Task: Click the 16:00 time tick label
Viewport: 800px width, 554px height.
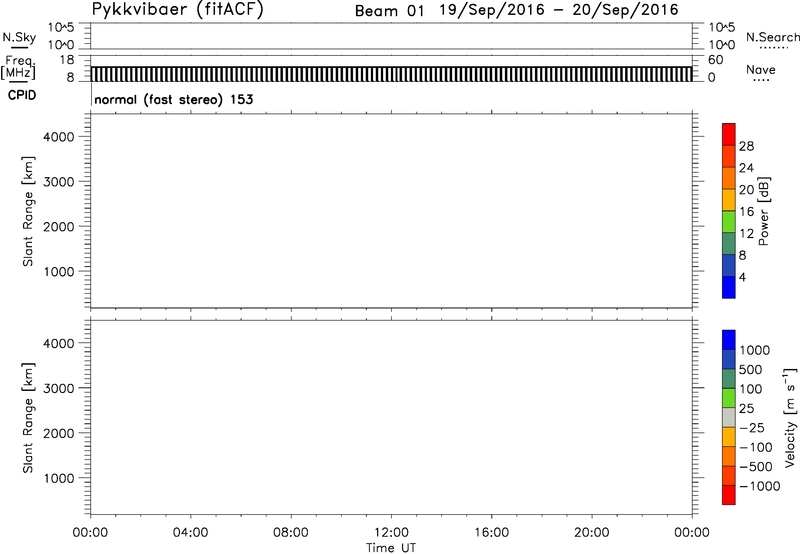Action: coord(491,533)
